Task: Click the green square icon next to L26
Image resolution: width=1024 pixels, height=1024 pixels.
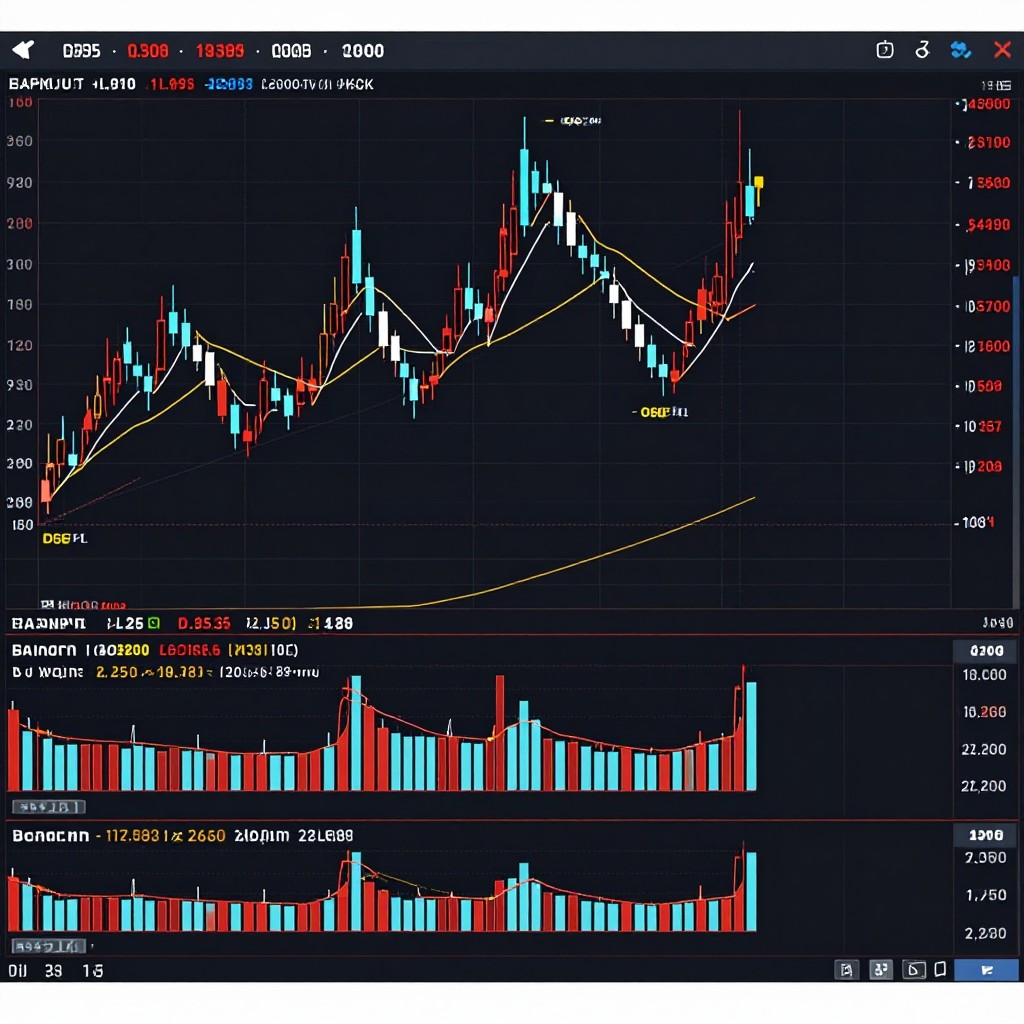Action: click(x=153, y=623)
